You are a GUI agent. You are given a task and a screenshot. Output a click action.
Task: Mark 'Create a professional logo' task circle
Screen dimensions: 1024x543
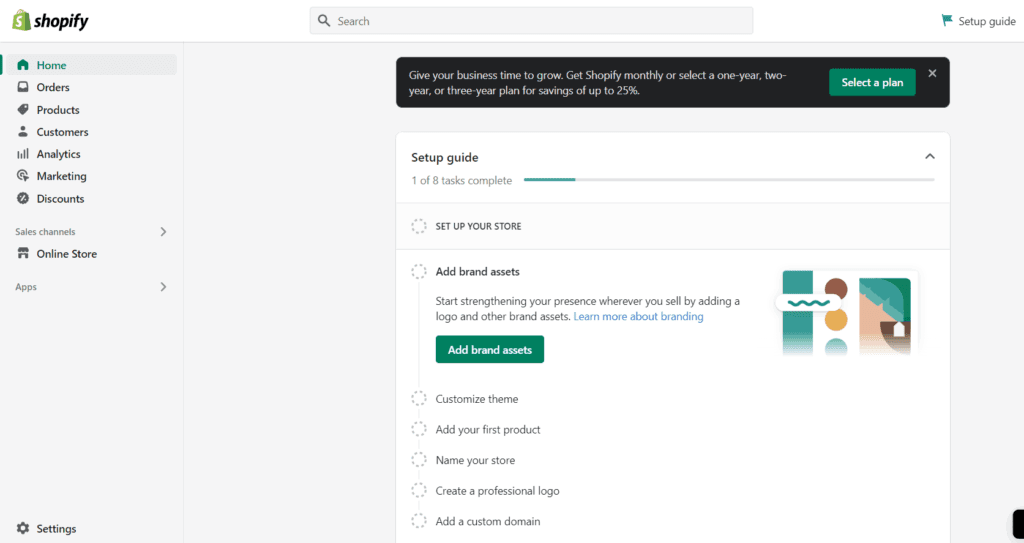[419, 491]
